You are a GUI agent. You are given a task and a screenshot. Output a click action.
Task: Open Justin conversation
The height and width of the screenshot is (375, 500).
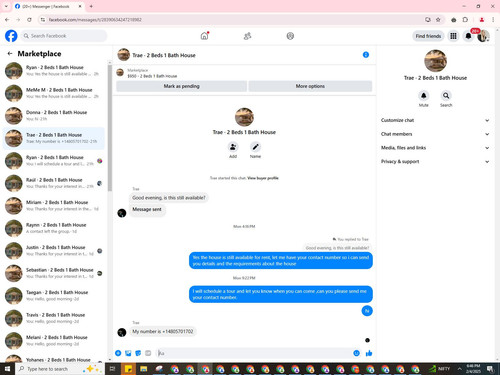click(x=53, y=251)
